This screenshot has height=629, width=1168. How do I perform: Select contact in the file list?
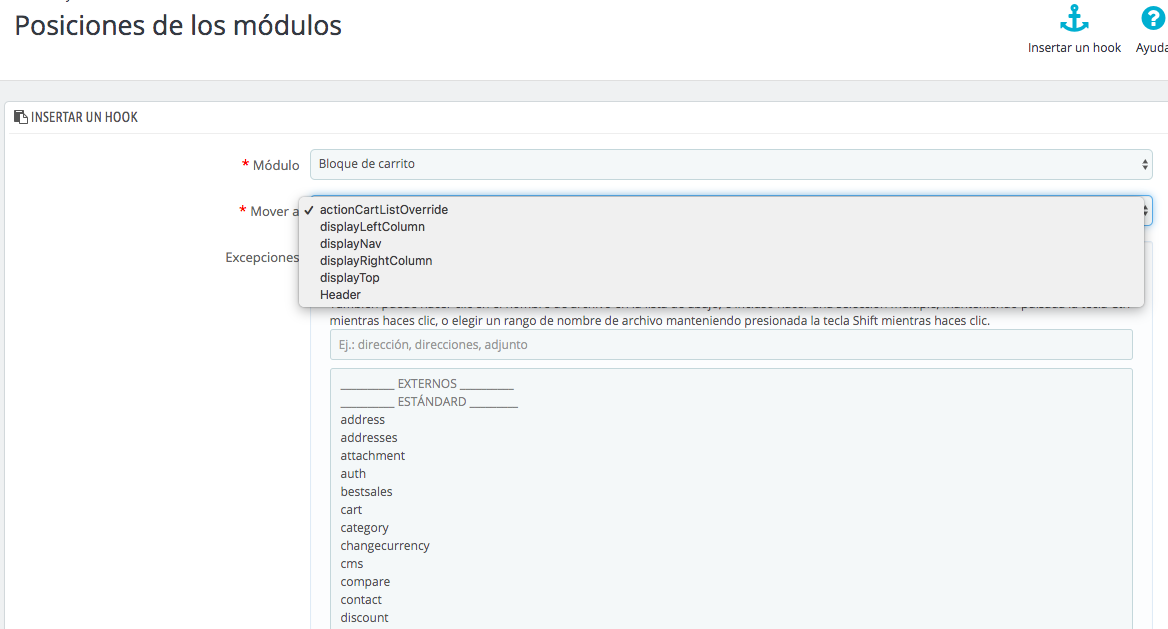point(361,599)
